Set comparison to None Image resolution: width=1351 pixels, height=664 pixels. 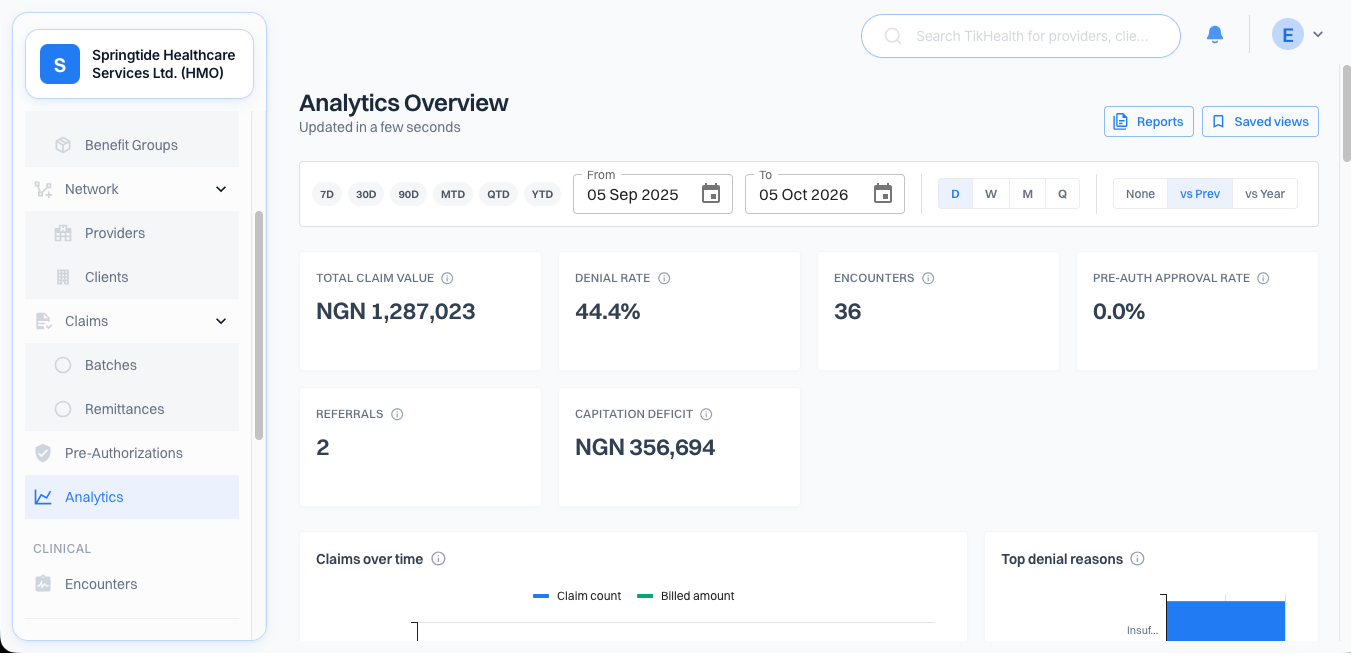tap(1140, 194)
